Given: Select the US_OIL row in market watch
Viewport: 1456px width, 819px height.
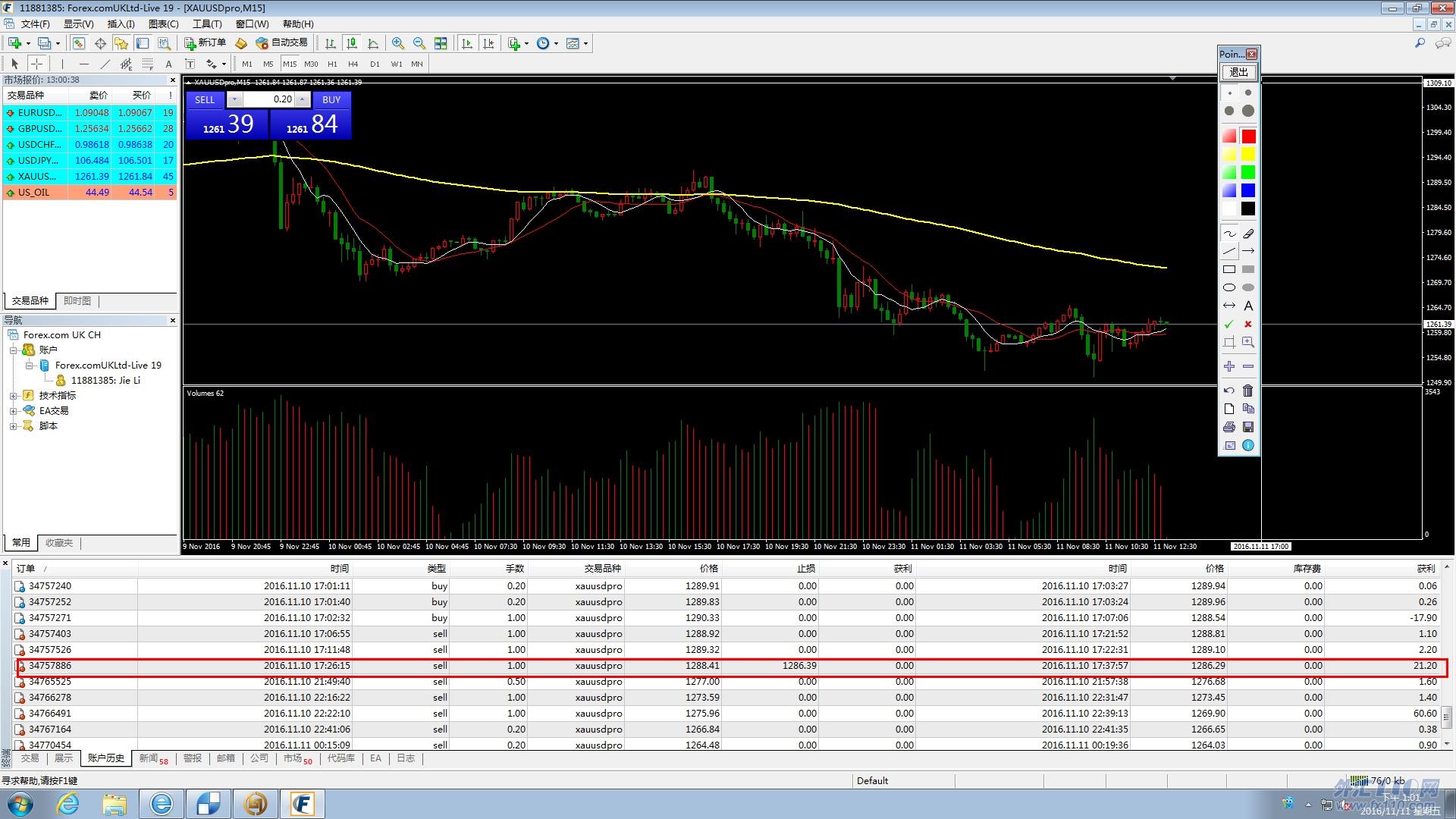Looking at the screenshot, I should click(x=89, y=193).
